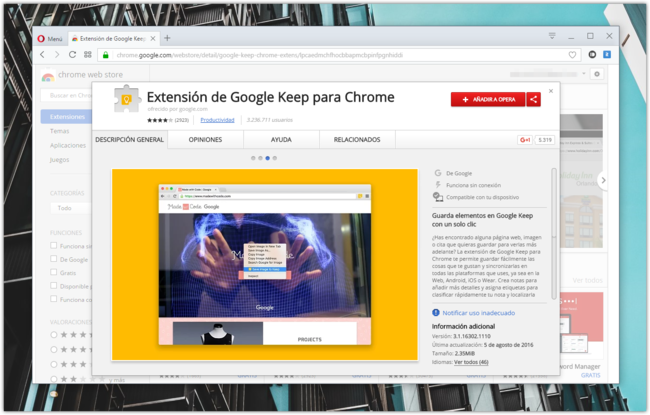Select the fourth screenshot carousel dot
Viewport: 650px width, 415px height.
pos(274,158)
